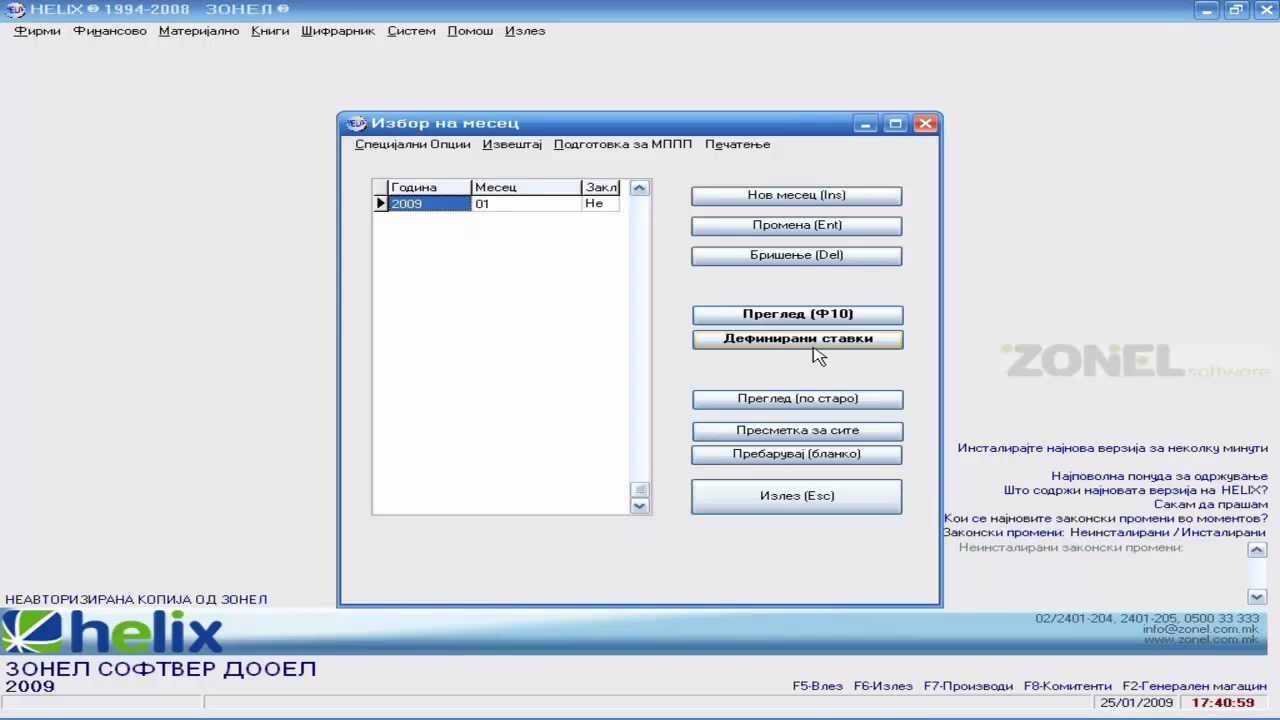The height and width of the screenshot is (720, 1280).
Task: Click the Преглед (по старо) button
Action: [x=797, y=399]
